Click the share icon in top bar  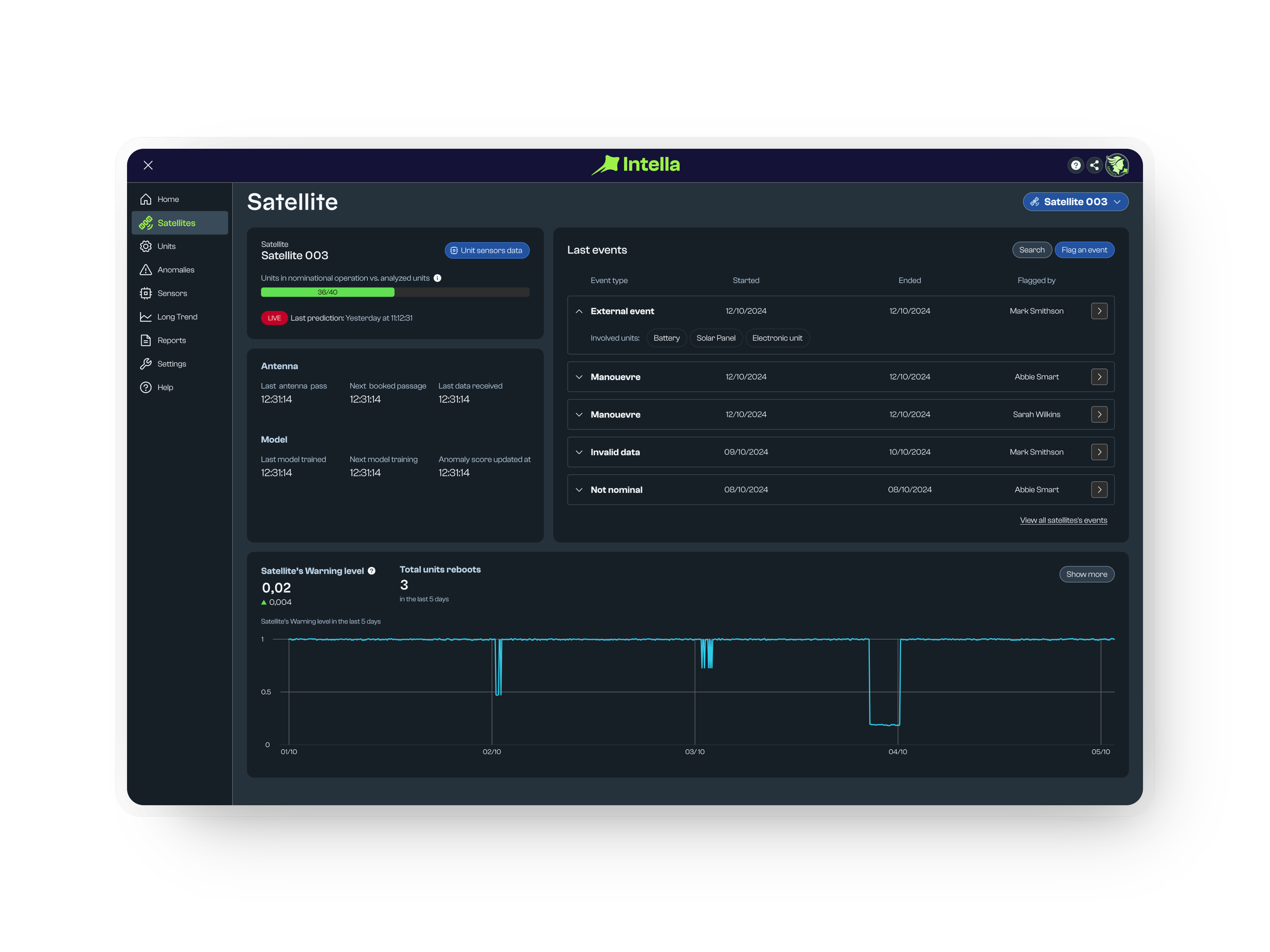pos(1094,165)
